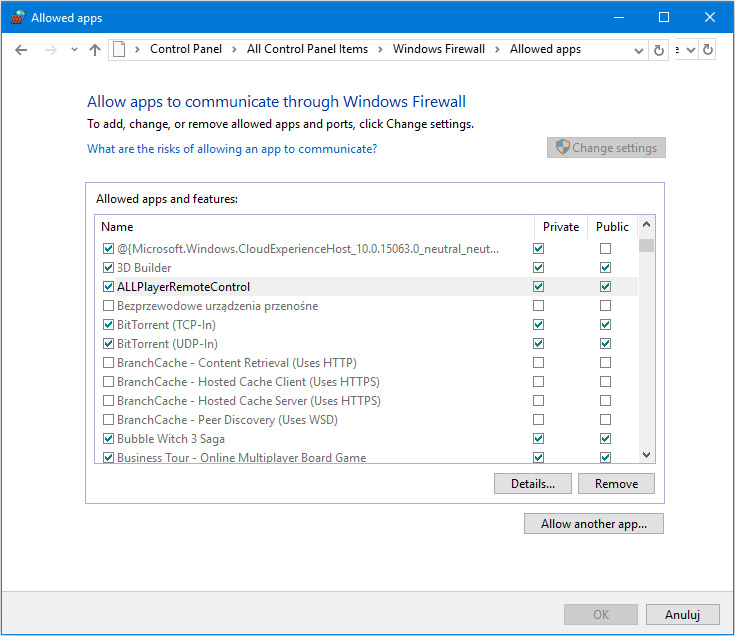Click the Public column header
735x636 pixels.
[x=612, y=227]
